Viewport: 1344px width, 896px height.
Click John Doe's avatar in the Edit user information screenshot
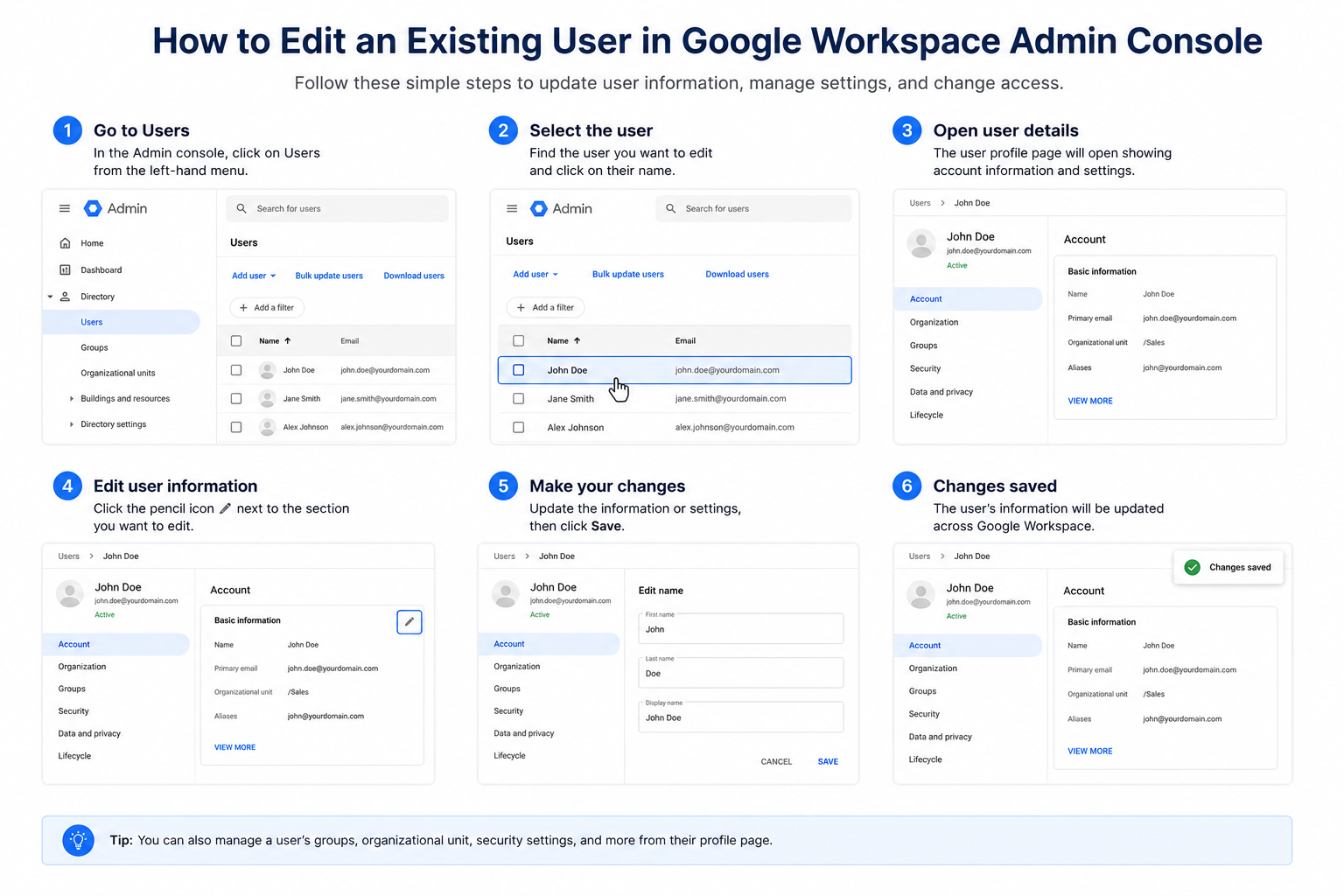70,594
